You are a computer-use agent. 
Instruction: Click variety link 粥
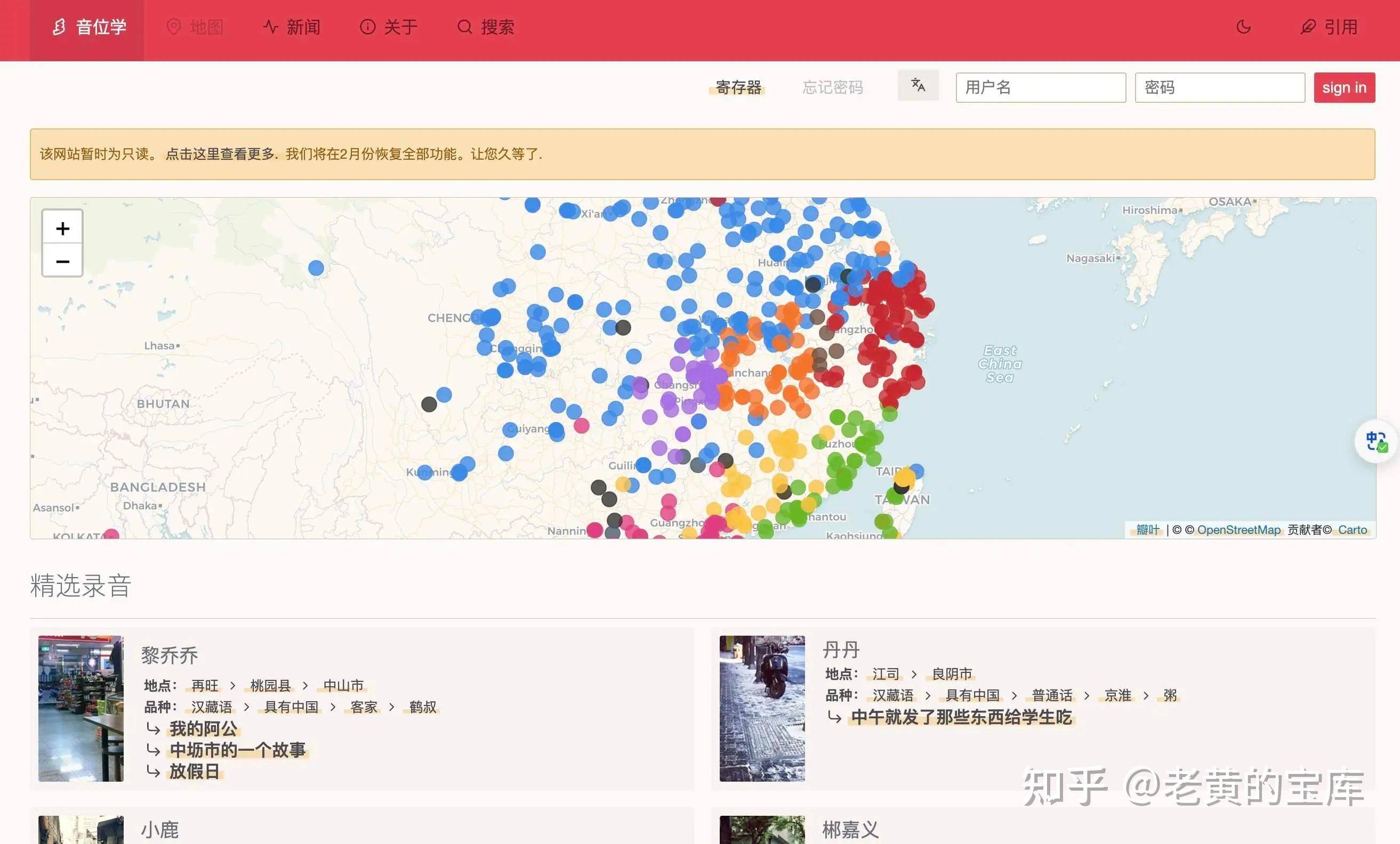click(1170, 695)
